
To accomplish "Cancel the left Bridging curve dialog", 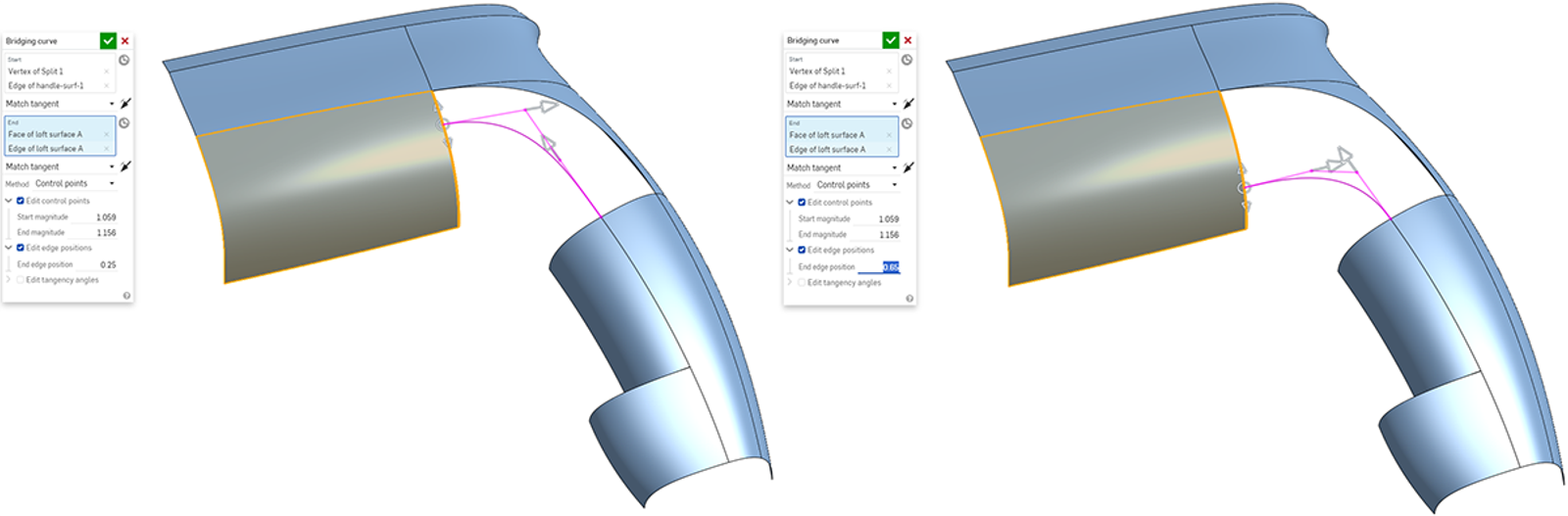I will (x=125, y=41).
